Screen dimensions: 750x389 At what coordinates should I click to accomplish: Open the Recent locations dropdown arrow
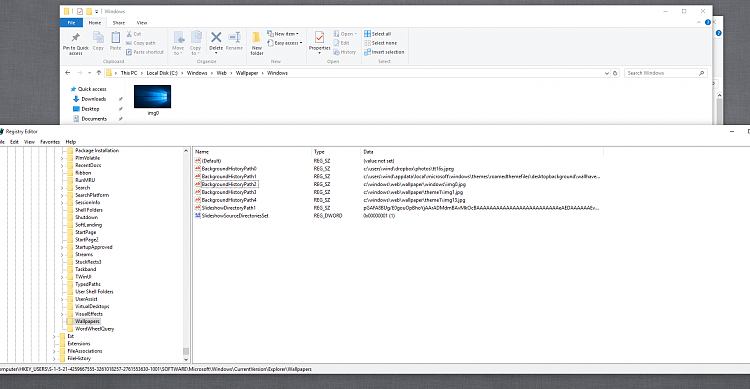(89, 73)
